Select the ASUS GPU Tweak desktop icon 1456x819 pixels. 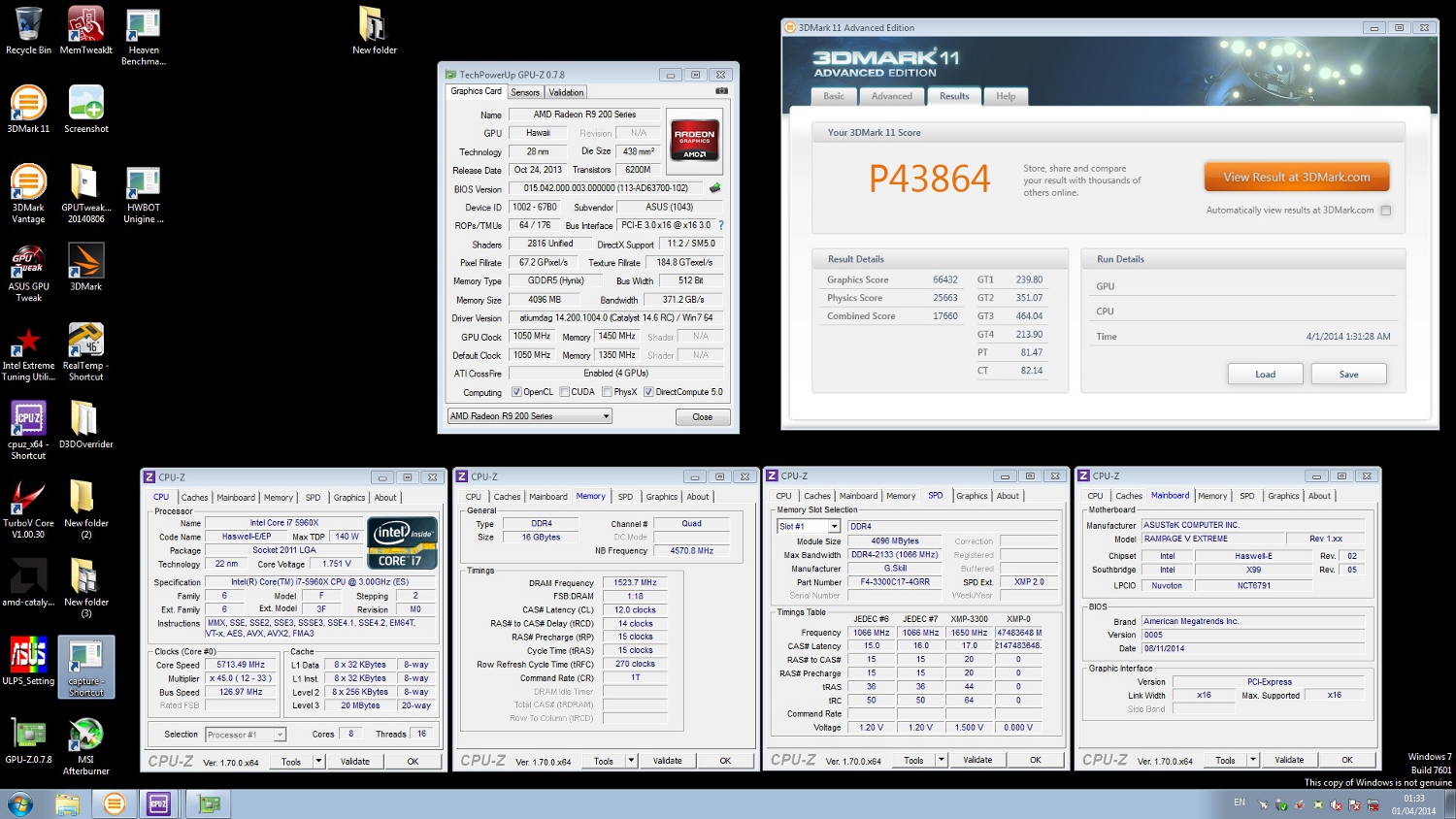tap(28, 273)
